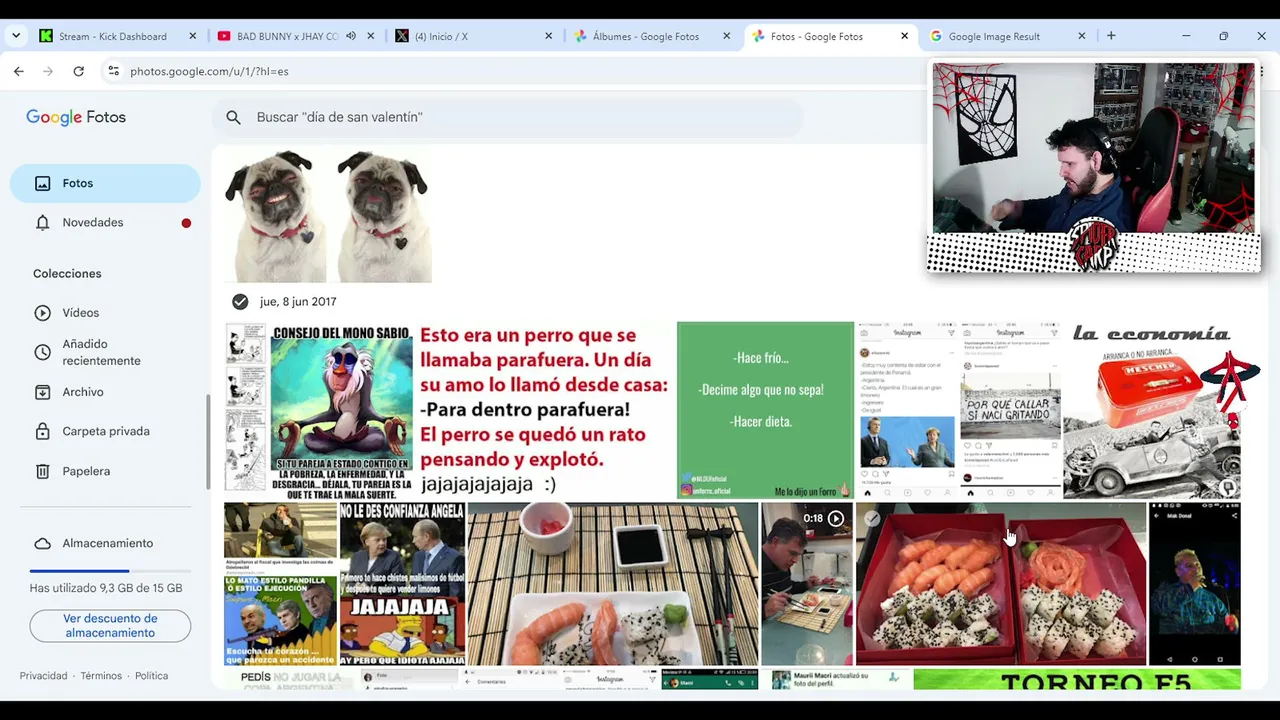Open the La economía Hesperidina image
1280x720 pixels.
1152,410
